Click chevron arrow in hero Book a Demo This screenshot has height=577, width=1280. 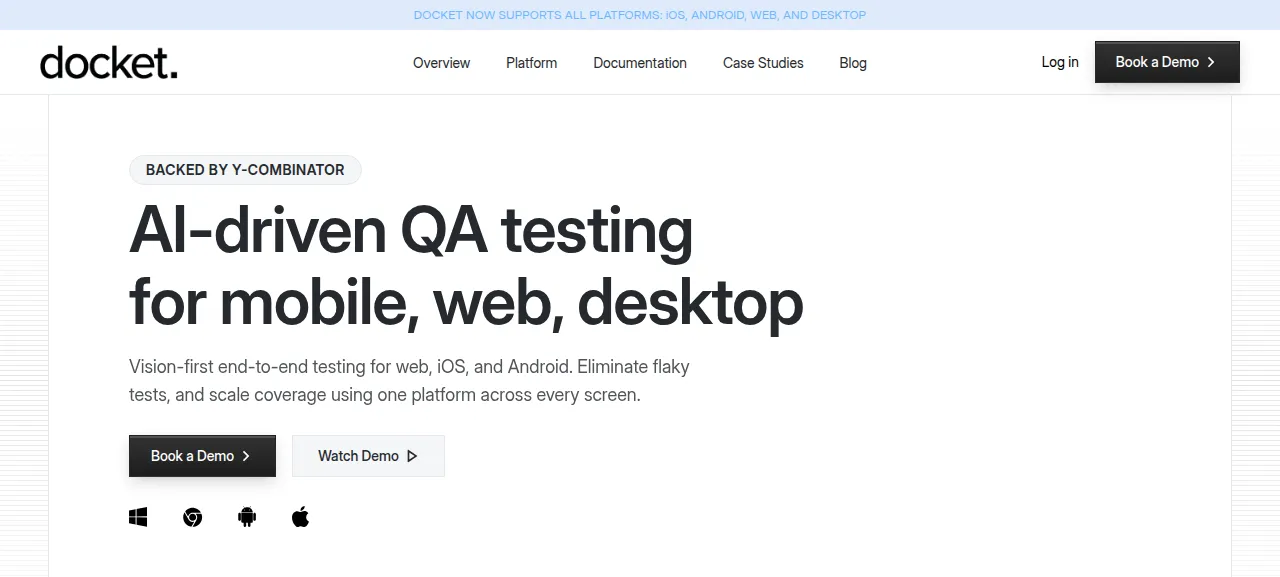[246, 456]
